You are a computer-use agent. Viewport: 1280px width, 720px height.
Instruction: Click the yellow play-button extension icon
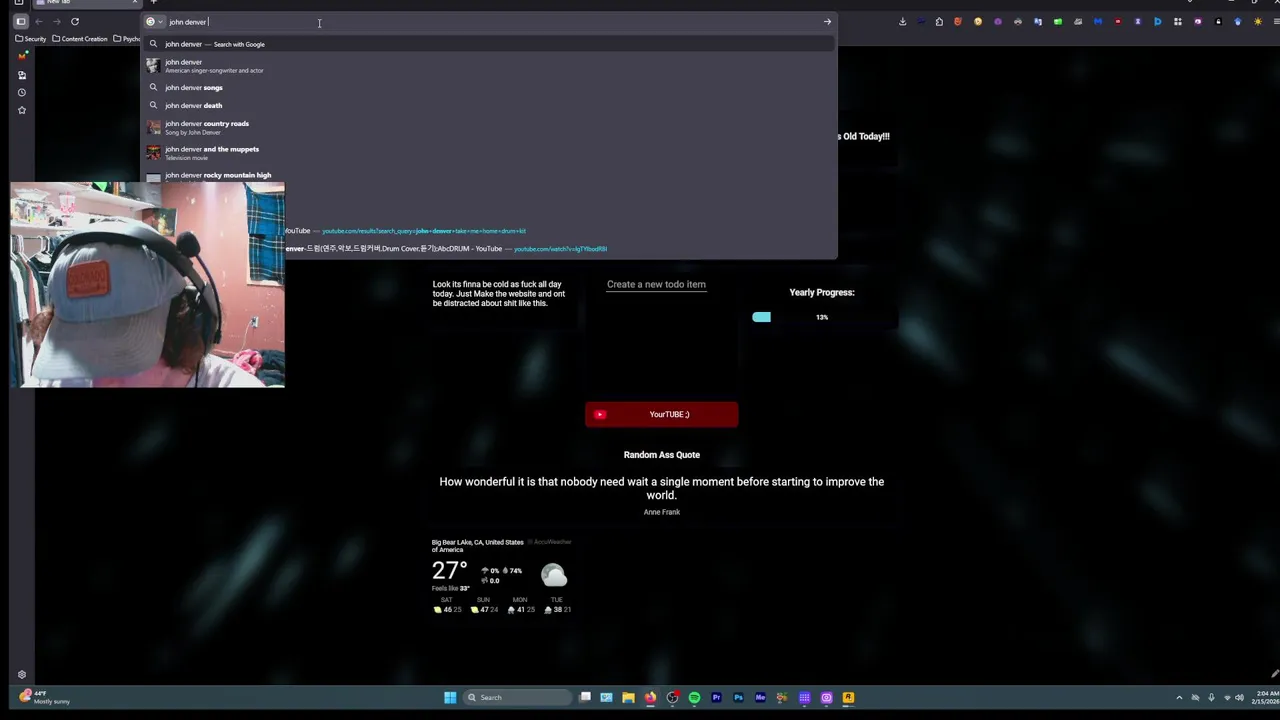pos(978,21)
